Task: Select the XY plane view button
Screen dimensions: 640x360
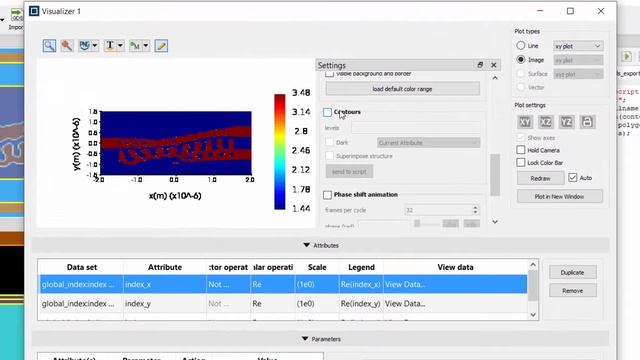Action: (x=525, y=122)
